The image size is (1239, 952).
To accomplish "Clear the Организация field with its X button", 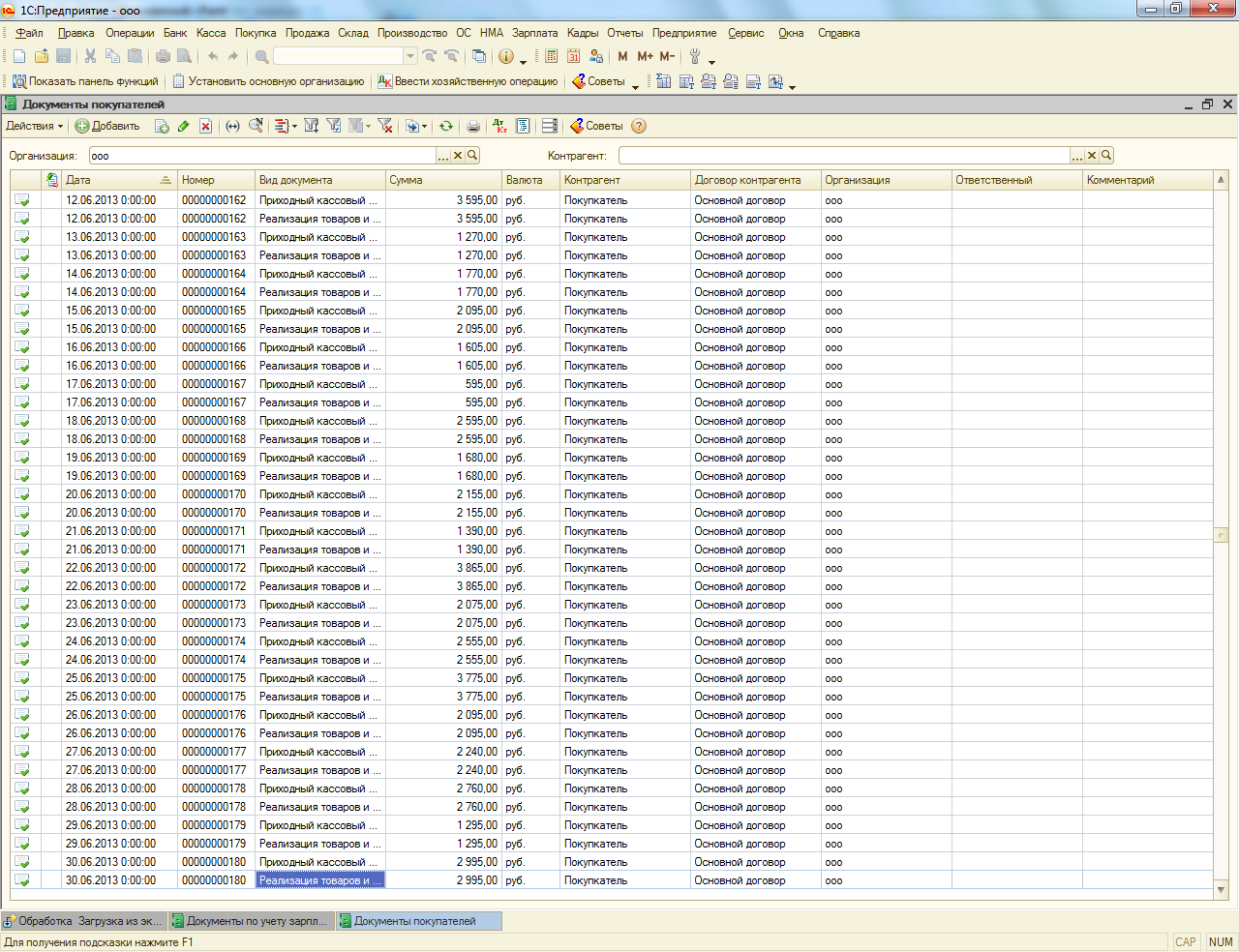I will pyautogui.click(x=458, y=156).
